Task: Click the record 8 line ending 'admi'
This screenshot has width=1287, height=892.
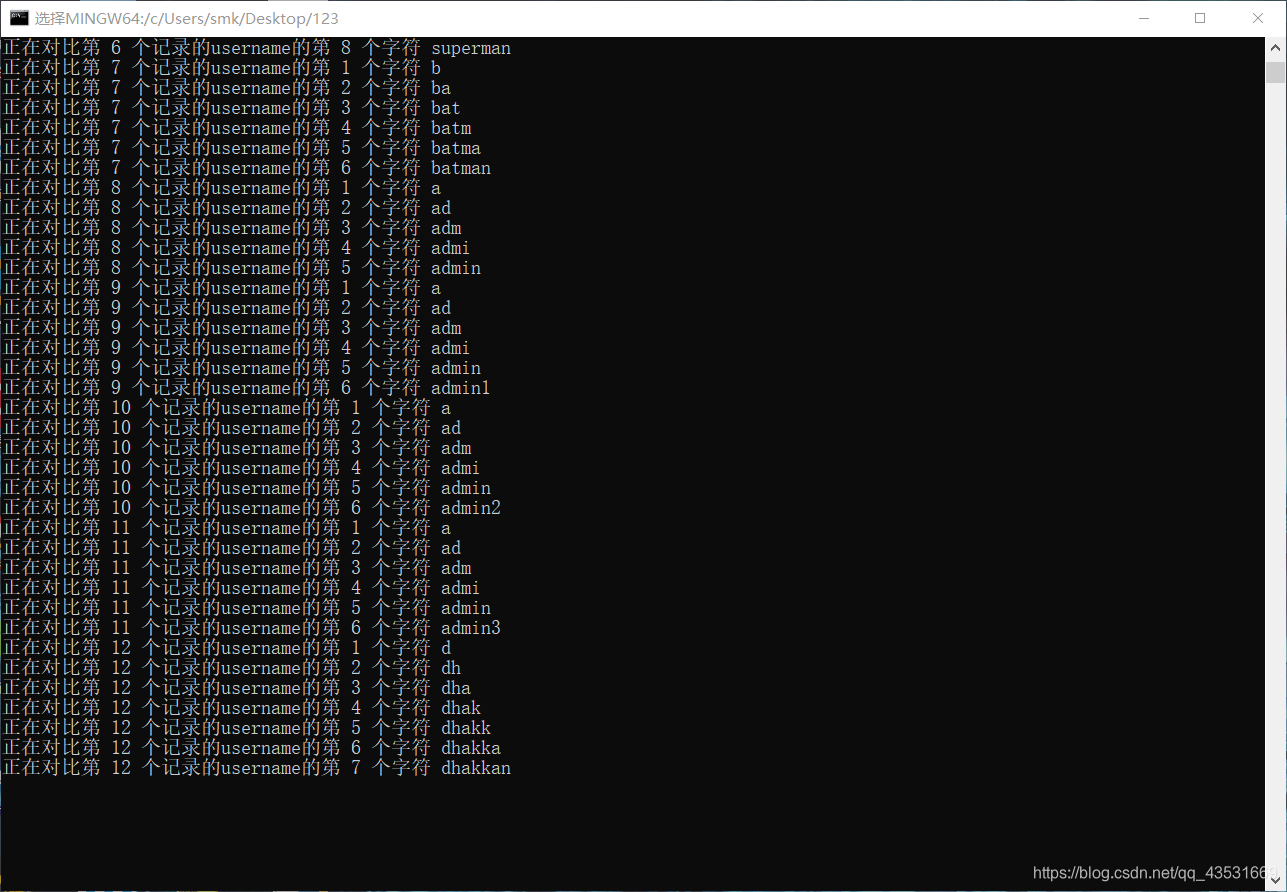Action: 236,248
